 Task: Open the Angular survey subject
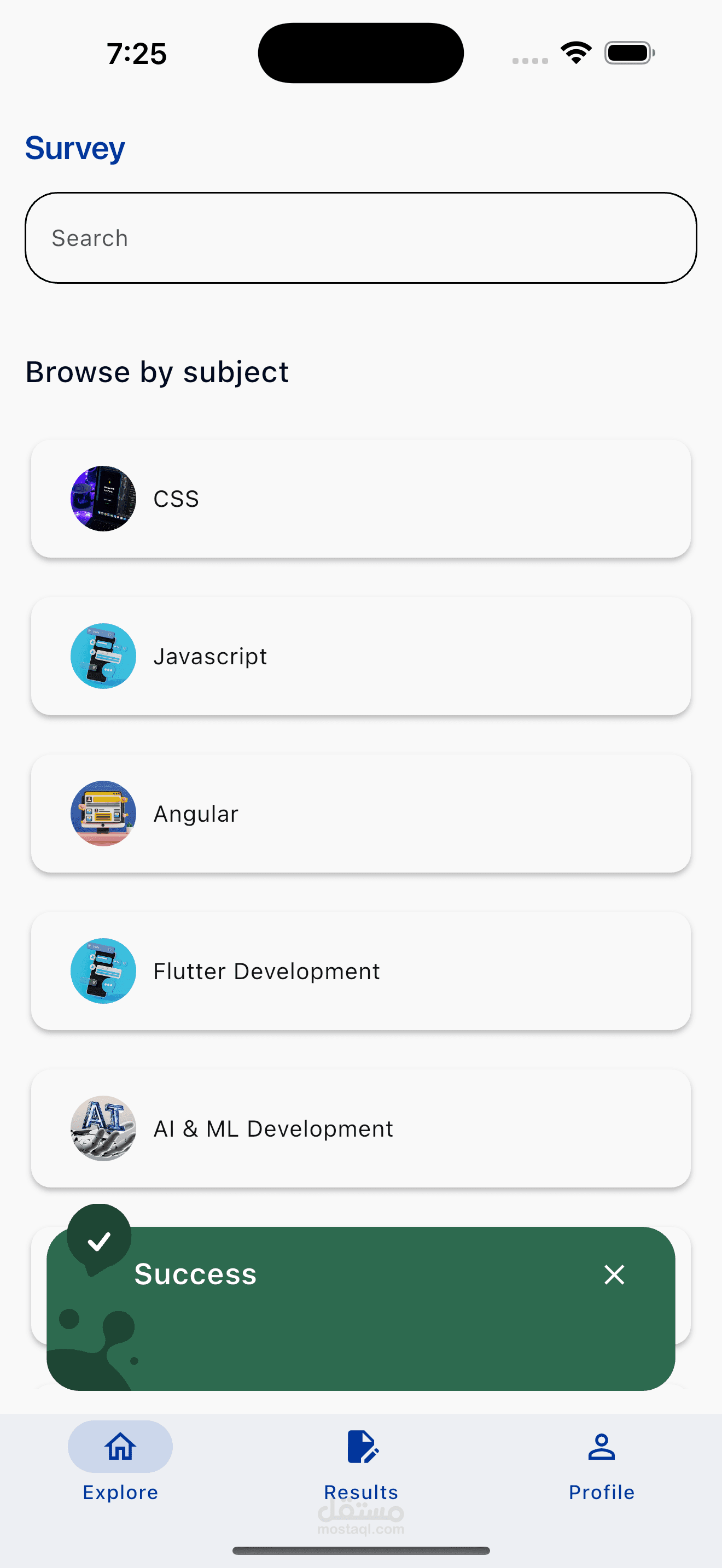(x=196, y=814)
